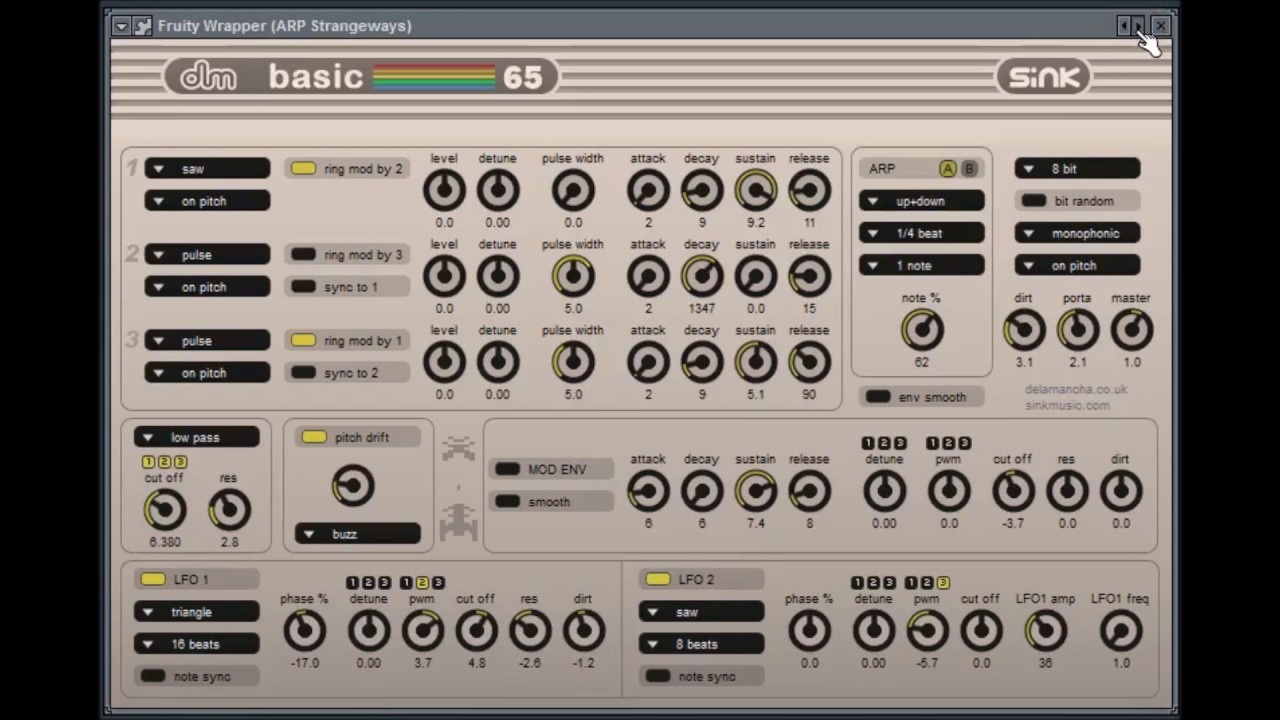Toggle oscillator 2 button above filter cut off

165,462
